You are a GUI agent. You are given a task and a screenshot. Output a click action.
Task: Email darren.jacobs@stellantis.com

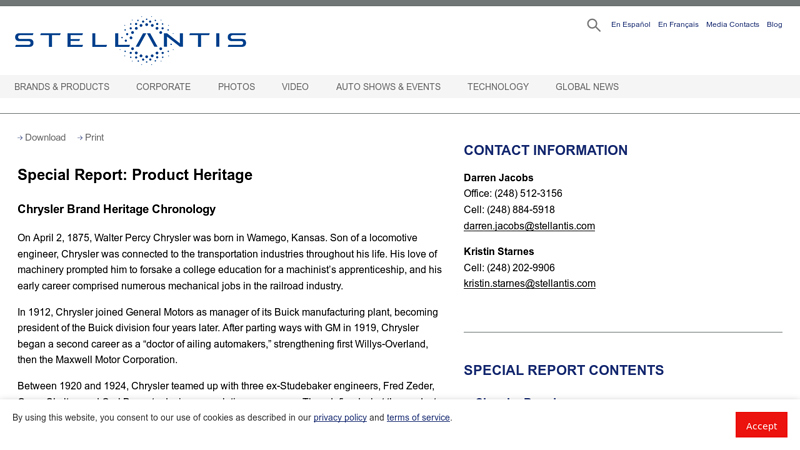[529, 226]
